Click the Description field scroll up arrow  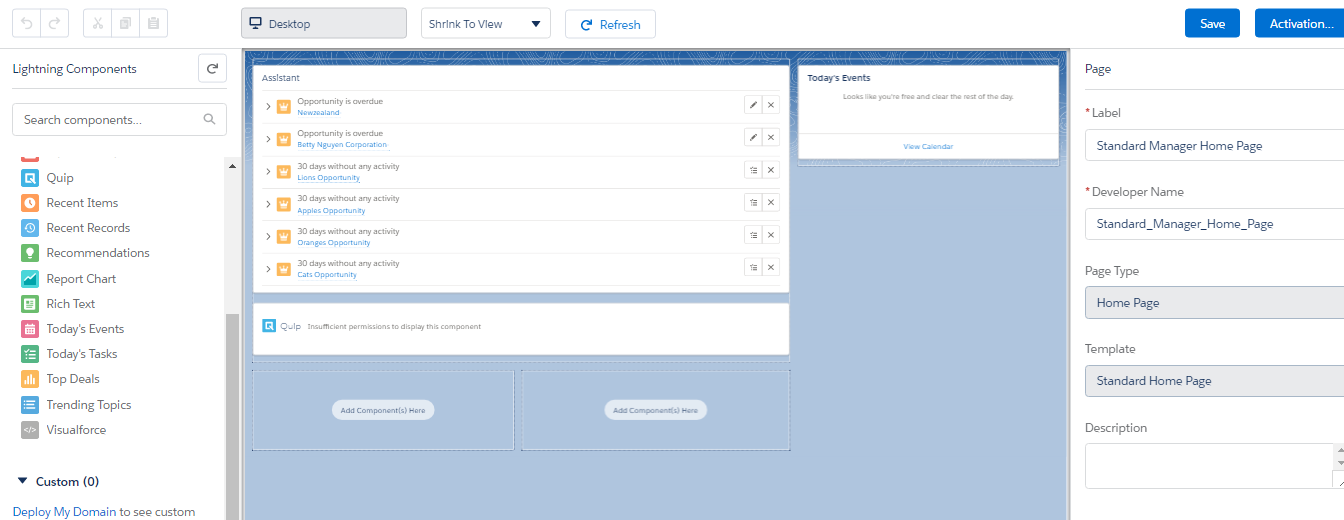pyautogui.click(x=1339, y=452)
